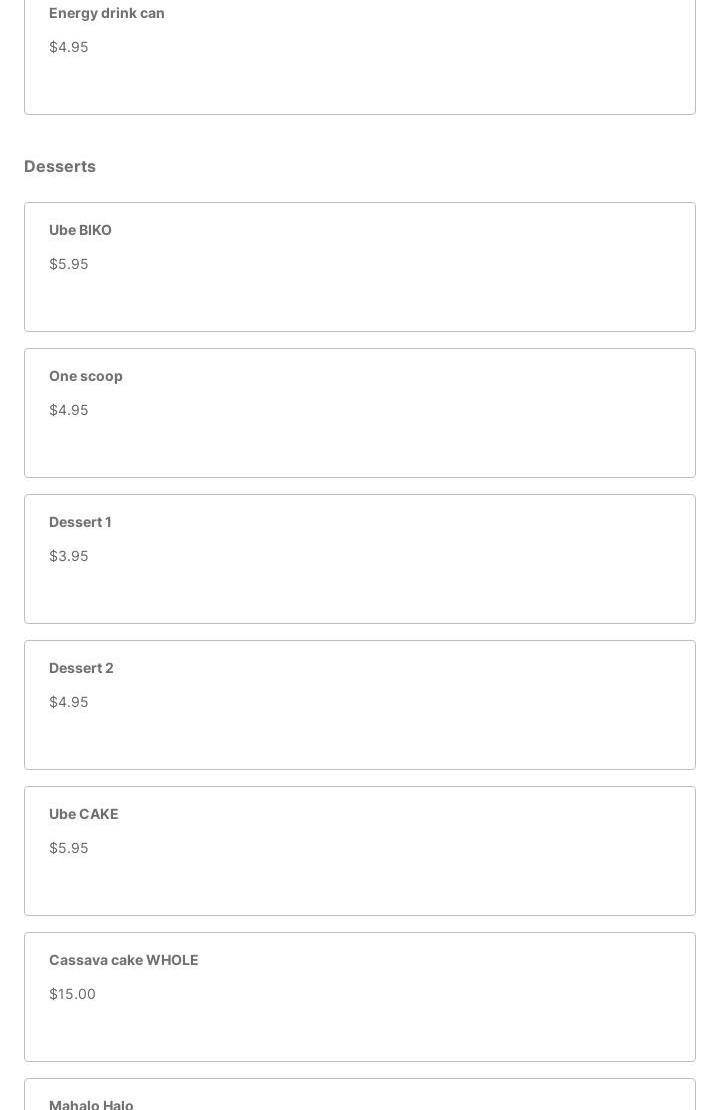
Task: Click the $4.95 Energy drink can price
Action: [68, 47]
